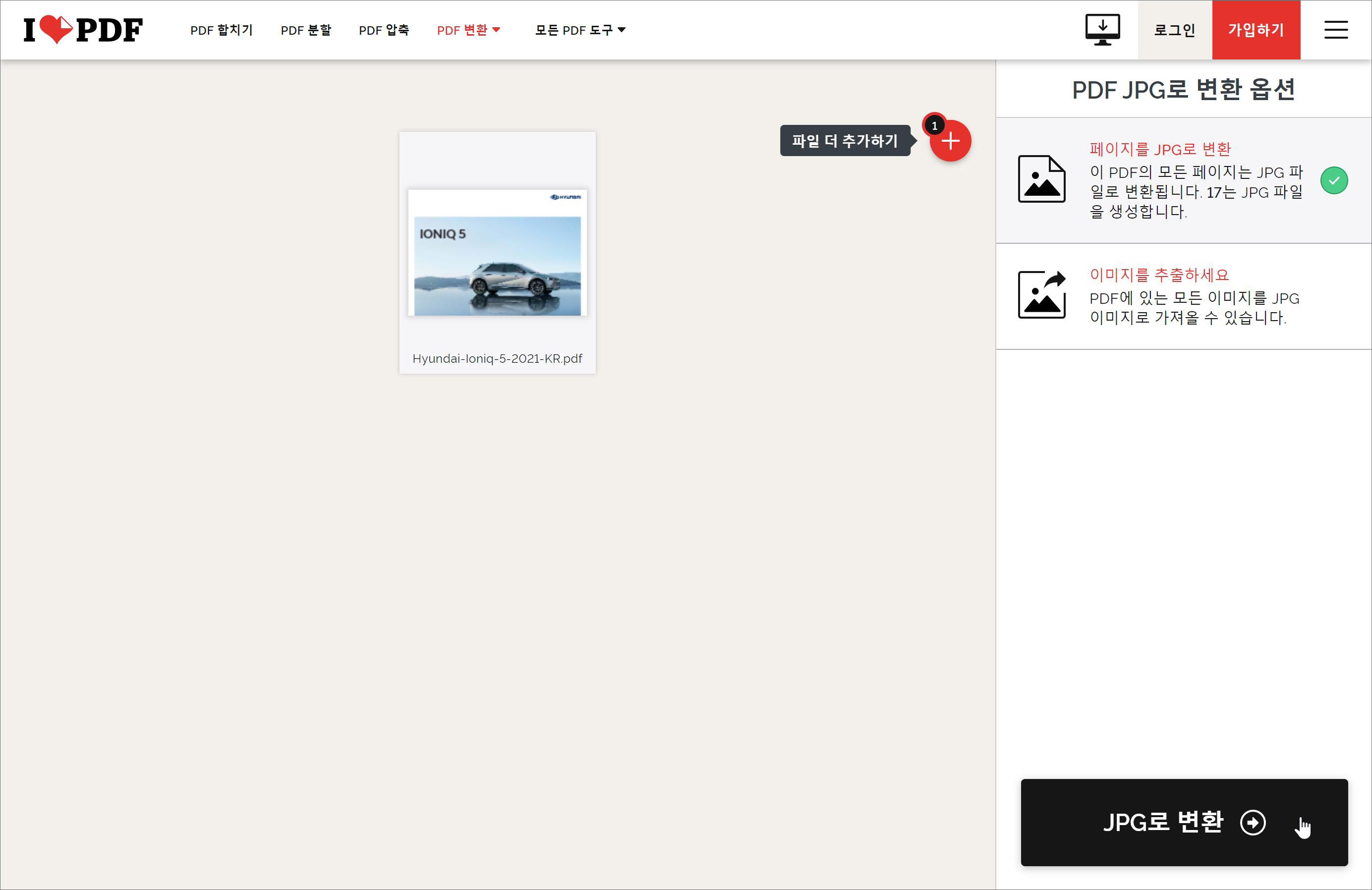This screenshot has width=1372, height=890.
Task: Open PDF 압축 menu item
Action: click(384, 30)
